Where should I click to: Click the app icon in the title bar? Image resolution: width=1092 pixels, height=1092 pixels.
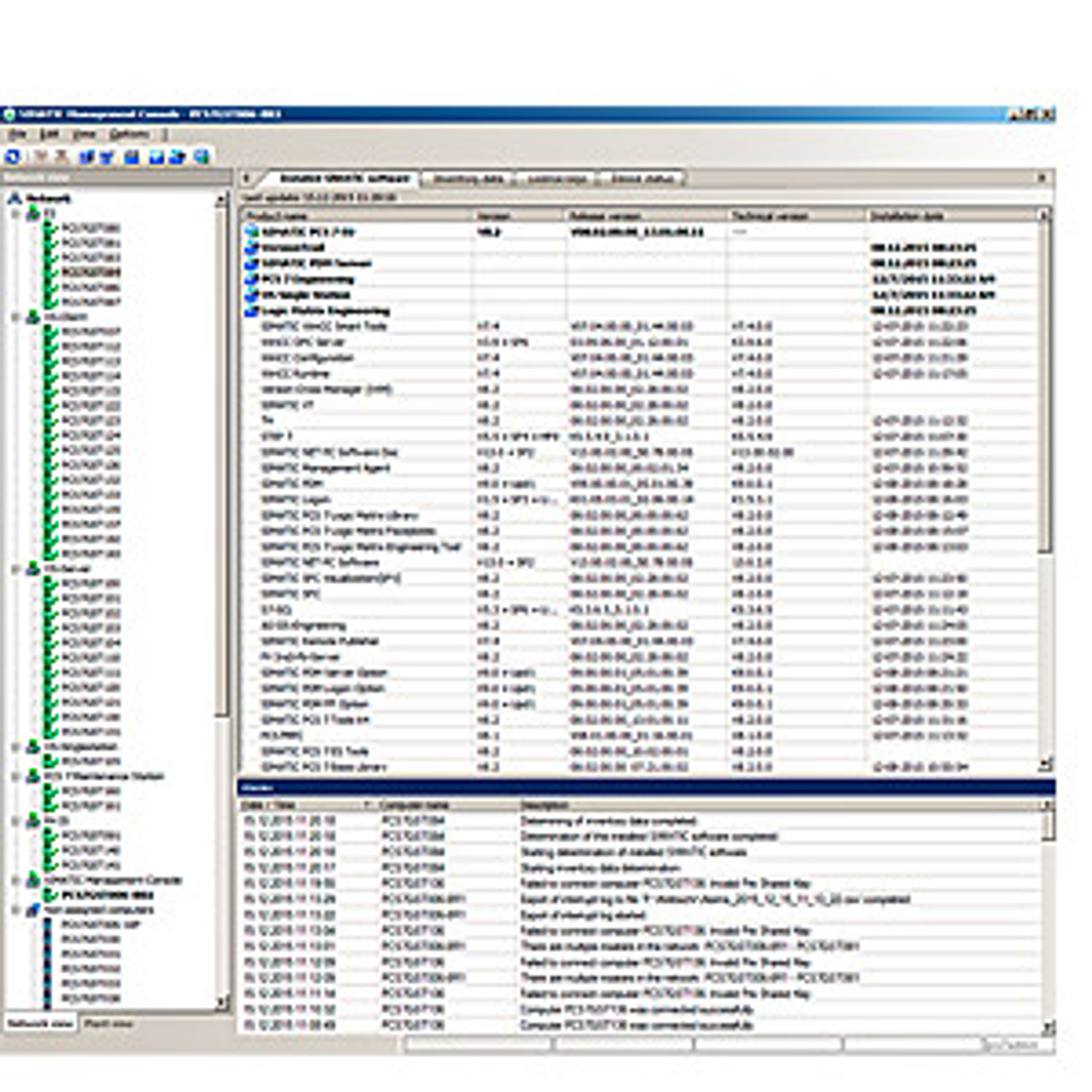click(9, 114)
